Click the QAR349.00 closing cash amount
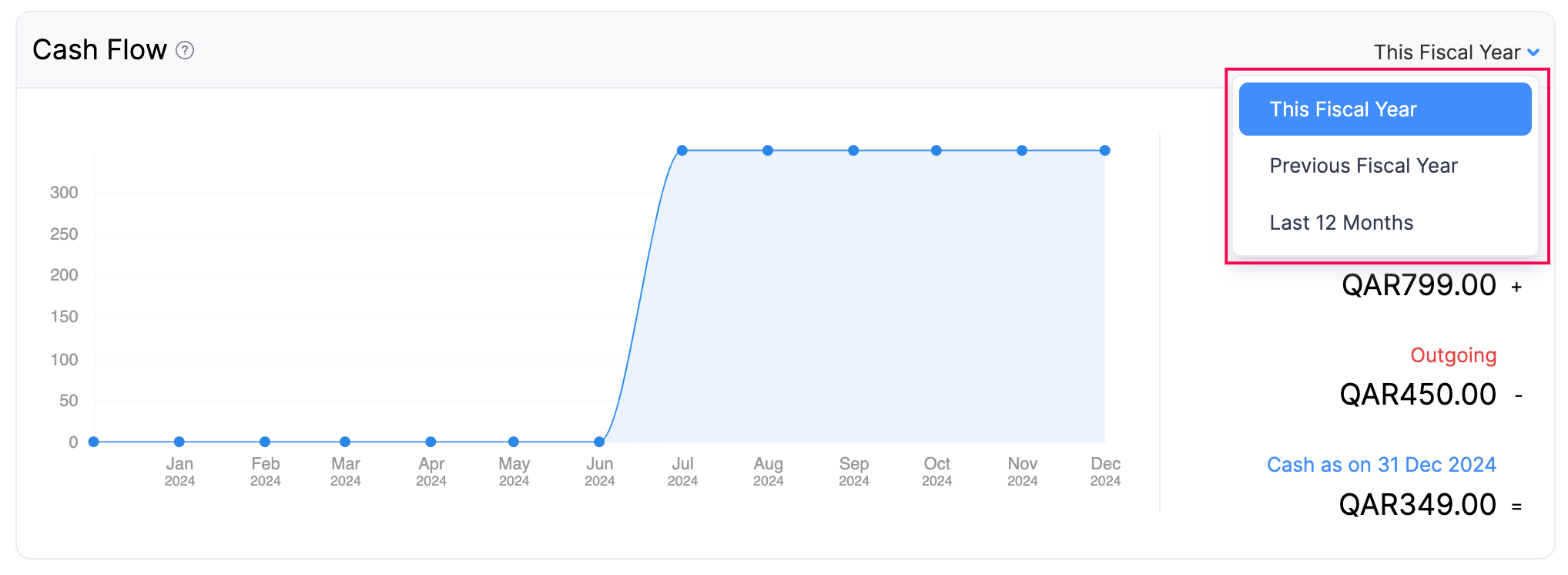Viewport: 1568px width, 575px height. (1417, 505)
